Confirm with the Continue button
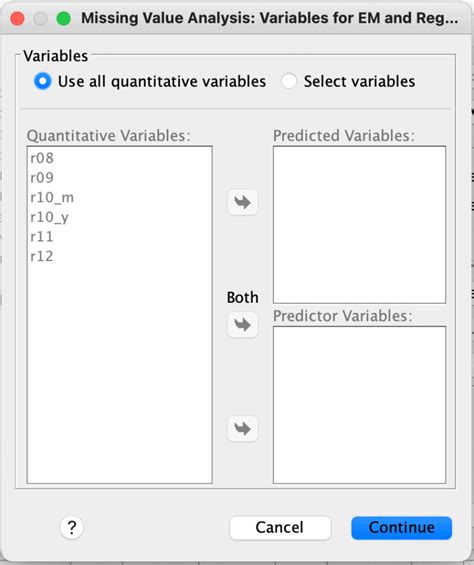The image size is (474, 565). [x=402, y=528]
